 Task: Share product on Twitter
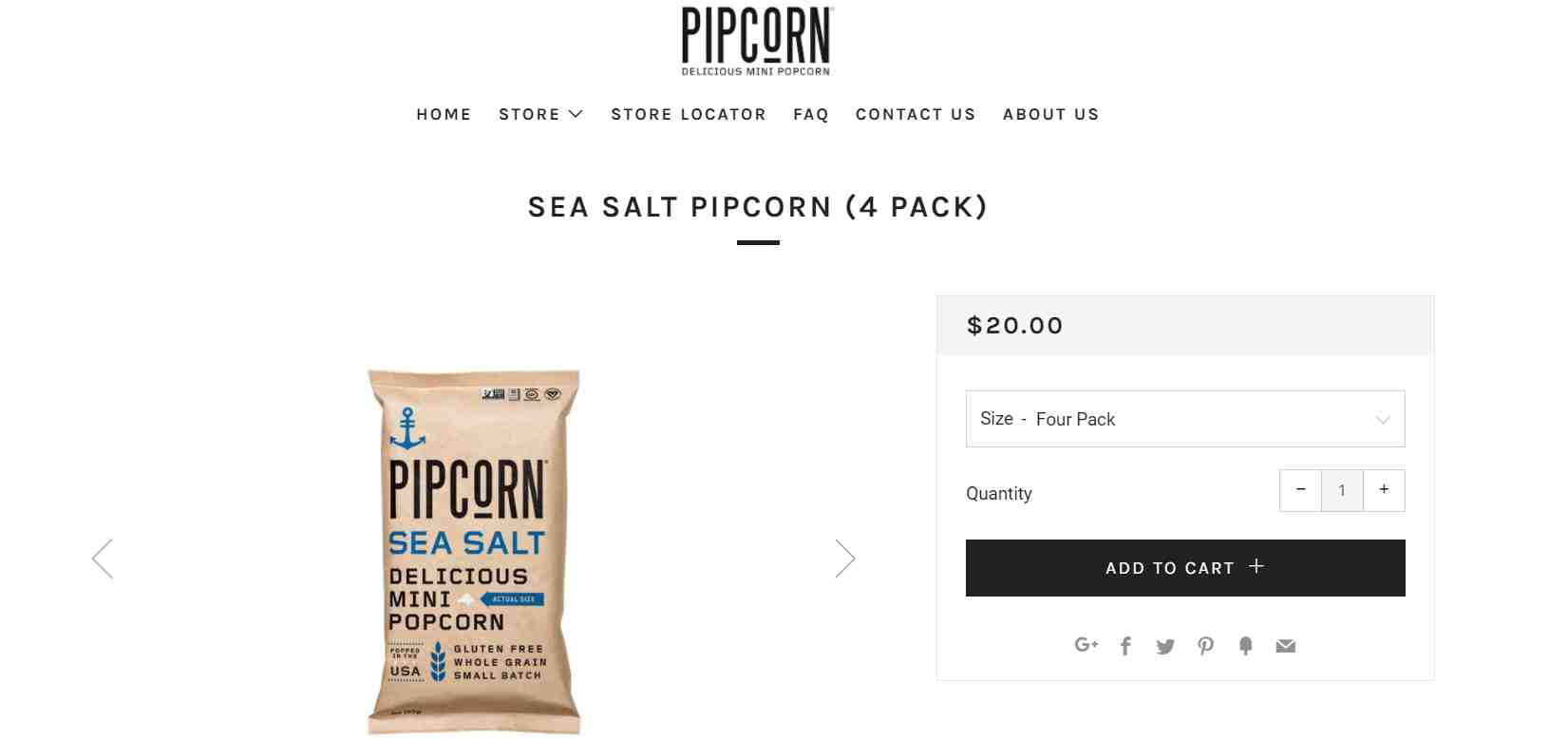tap(1165, 646)
